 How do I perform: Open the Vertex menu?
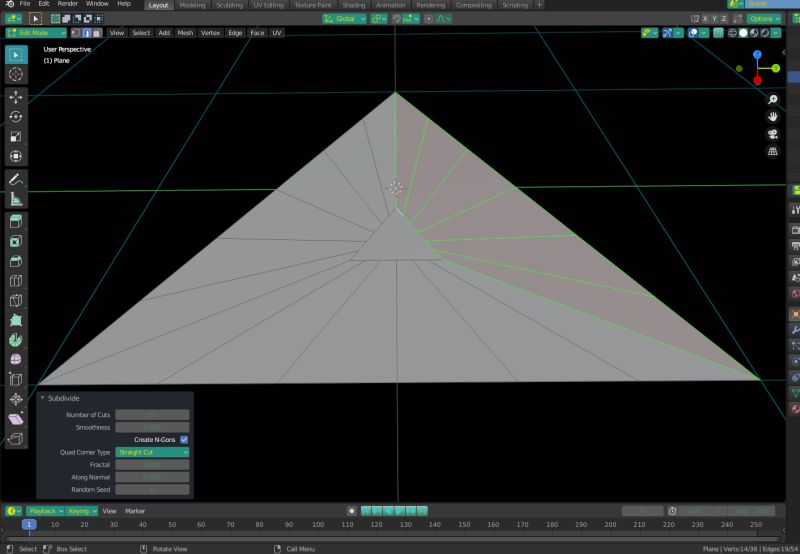[x=210, y=33]
